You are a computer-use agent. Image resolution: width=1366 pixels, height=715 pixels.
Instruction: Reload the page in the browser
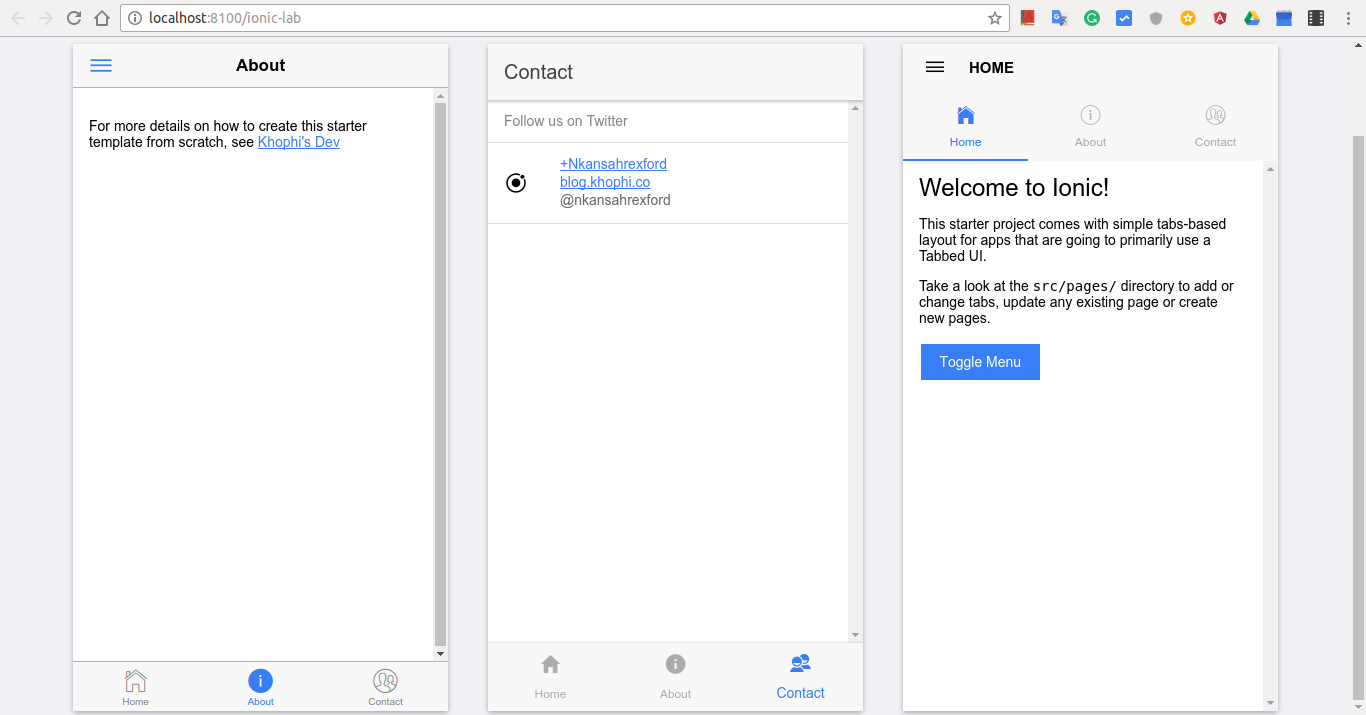[74, 18]
